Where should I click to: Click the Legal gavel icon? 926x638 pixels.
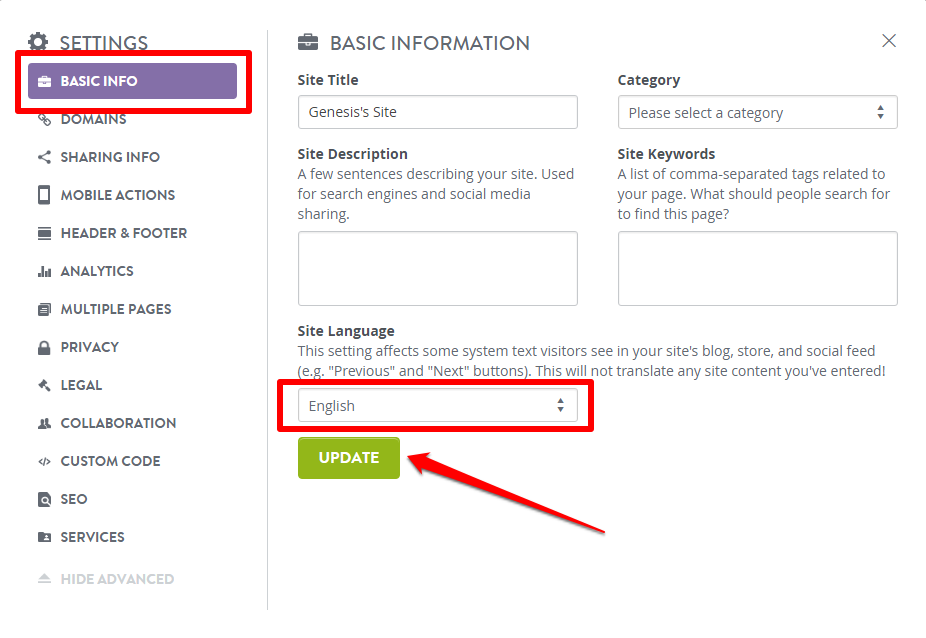[44, 385]
